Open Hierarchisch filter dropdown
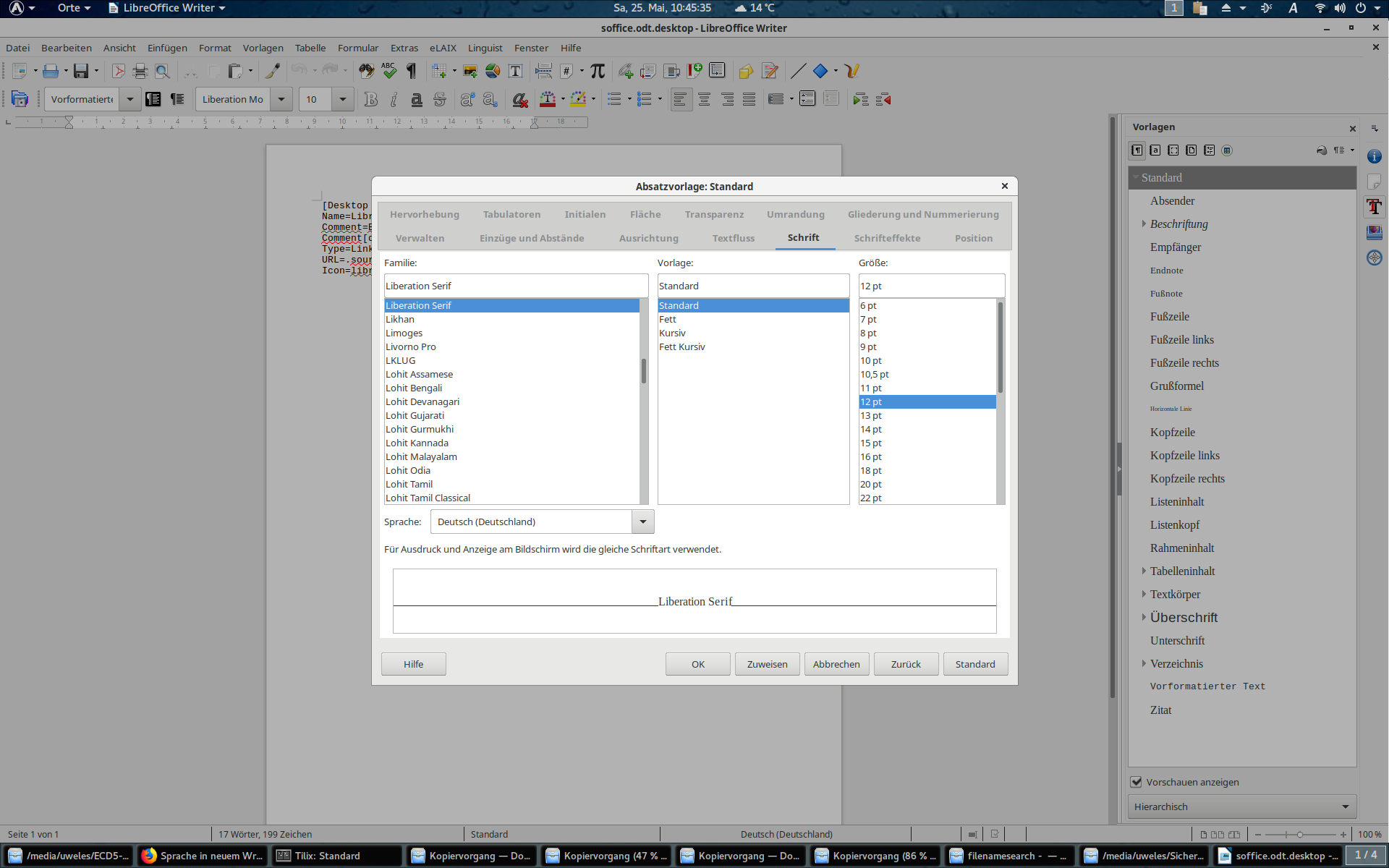Image resolution: width=1389 pixels, height=868 pixels. click(1241, 807)
